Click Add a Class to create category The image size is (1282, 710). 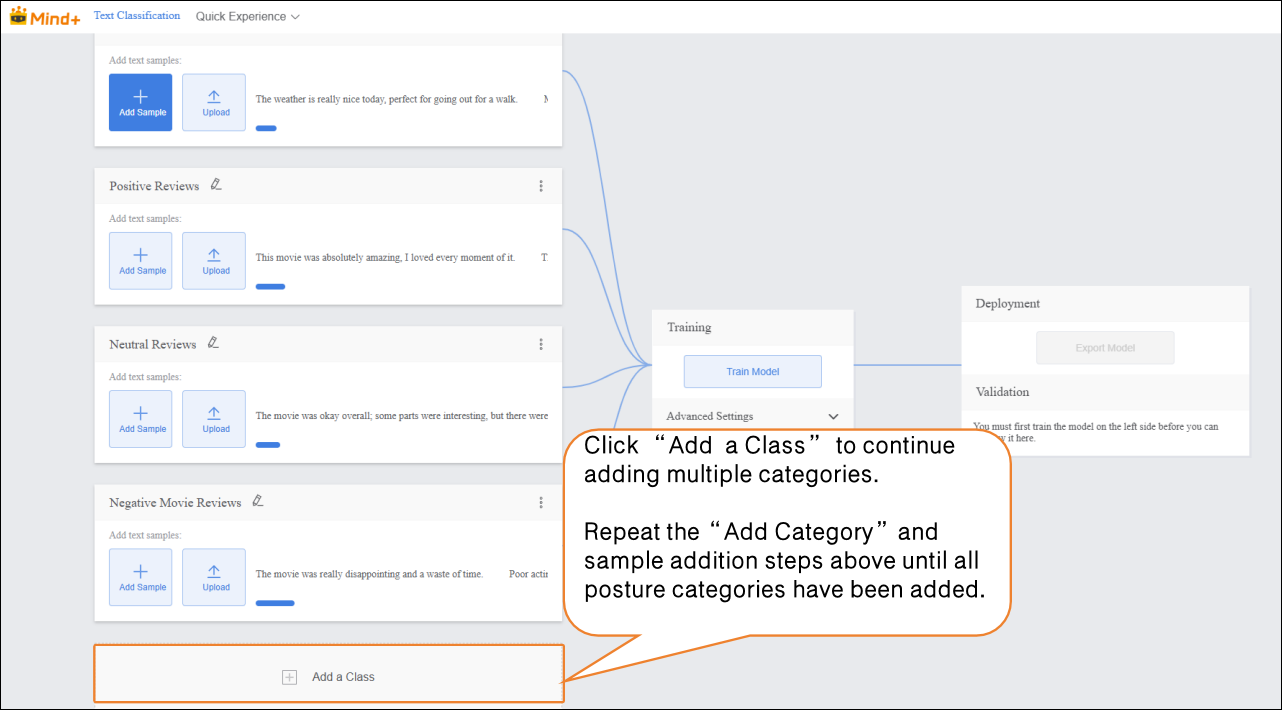coord(329,677)
